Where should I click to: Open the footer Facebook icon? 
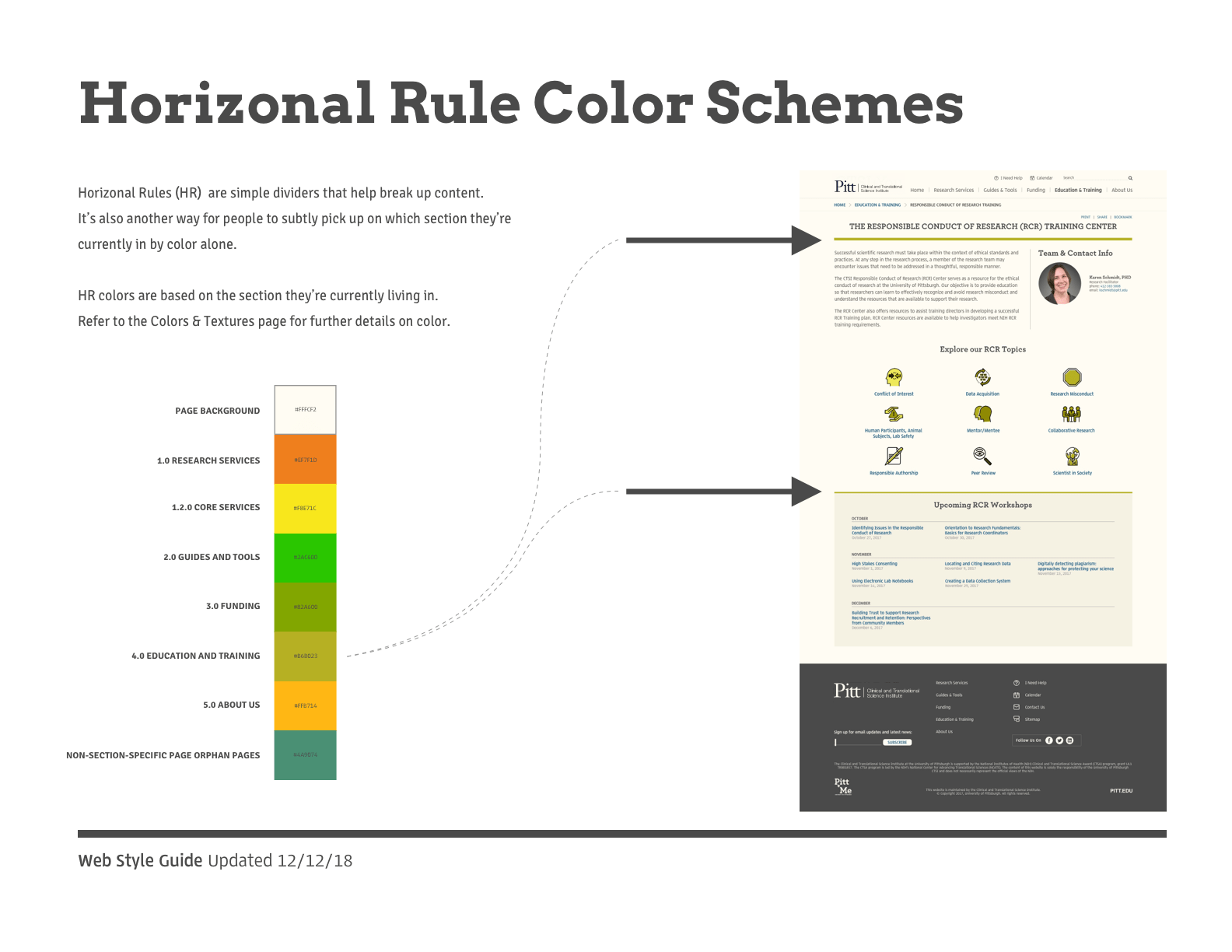pos(1049,740)
